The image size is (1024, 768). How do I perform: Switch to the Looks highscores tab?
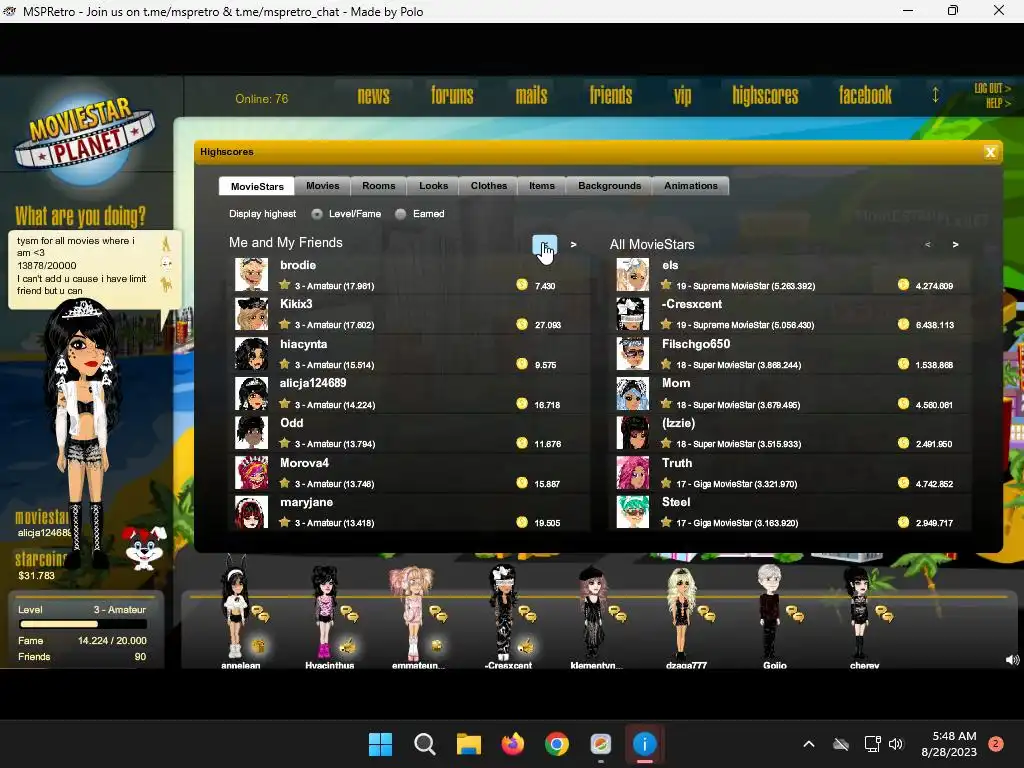433,186
